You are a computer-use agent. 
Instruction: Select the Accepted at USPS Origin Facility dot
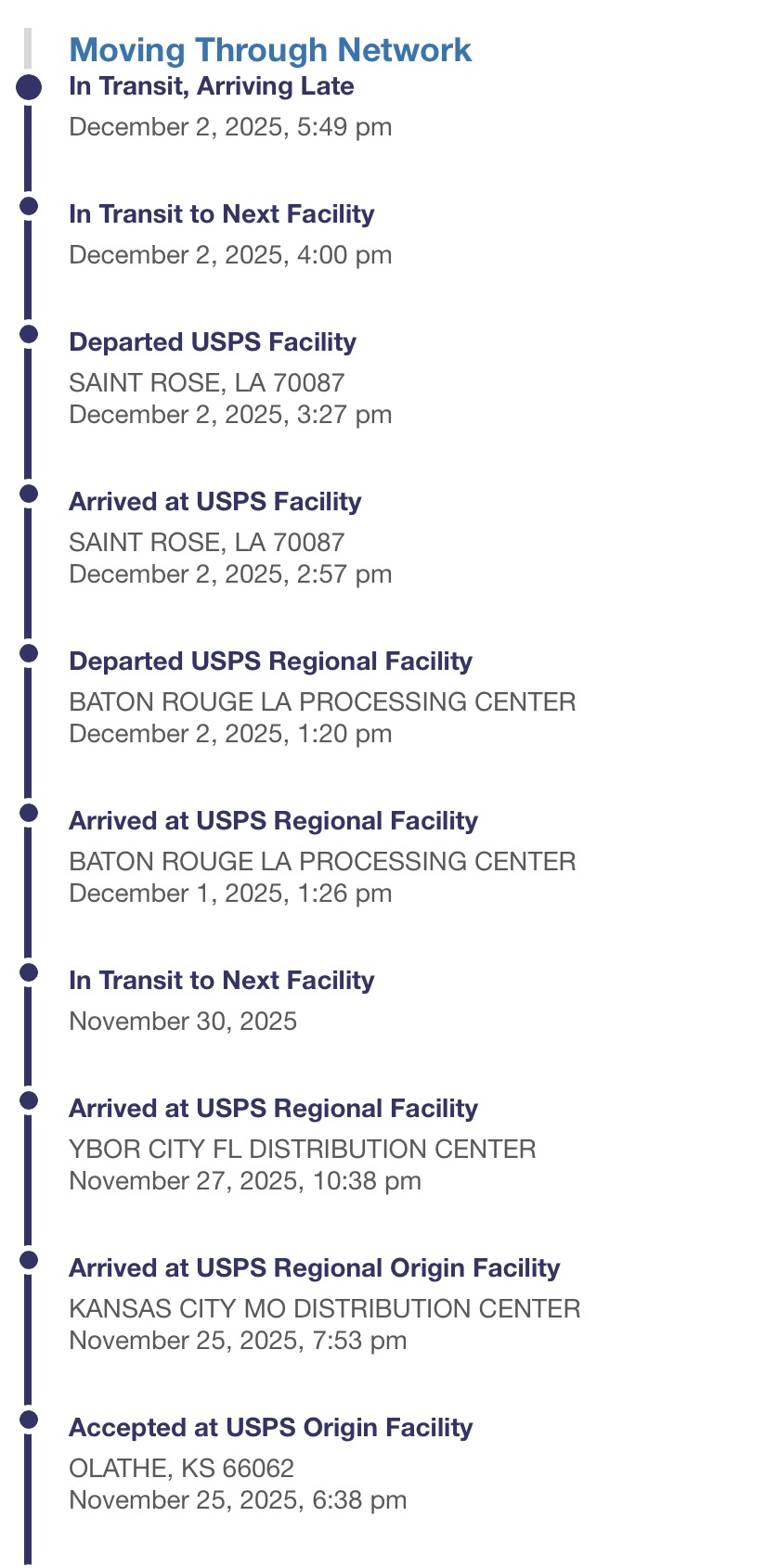(x=29, y=1420)
